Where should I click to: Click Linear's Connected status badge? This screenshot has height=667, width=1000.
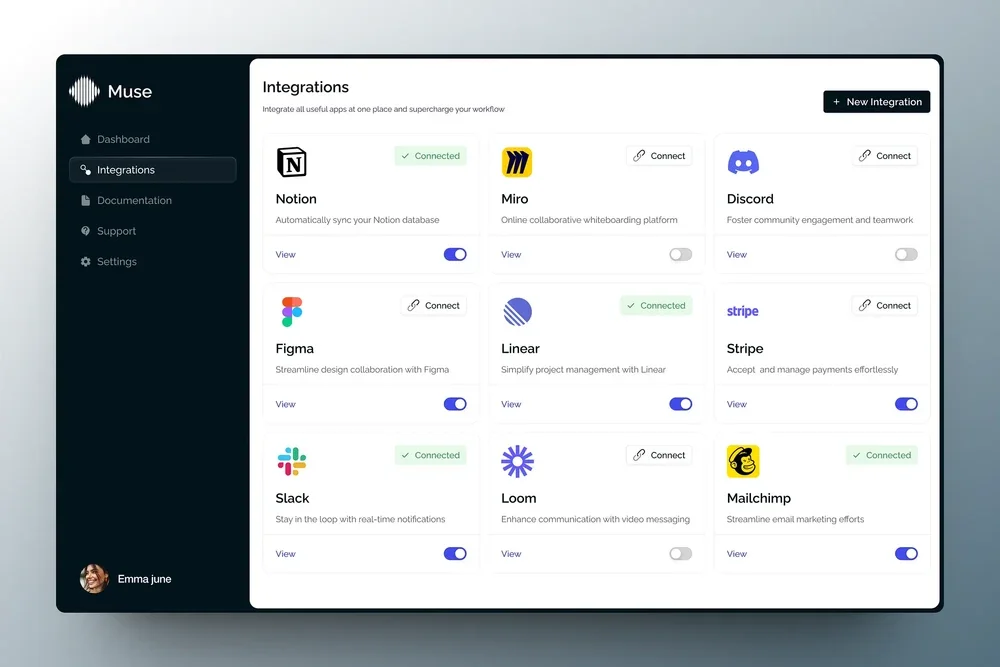(x=656, y=305)
